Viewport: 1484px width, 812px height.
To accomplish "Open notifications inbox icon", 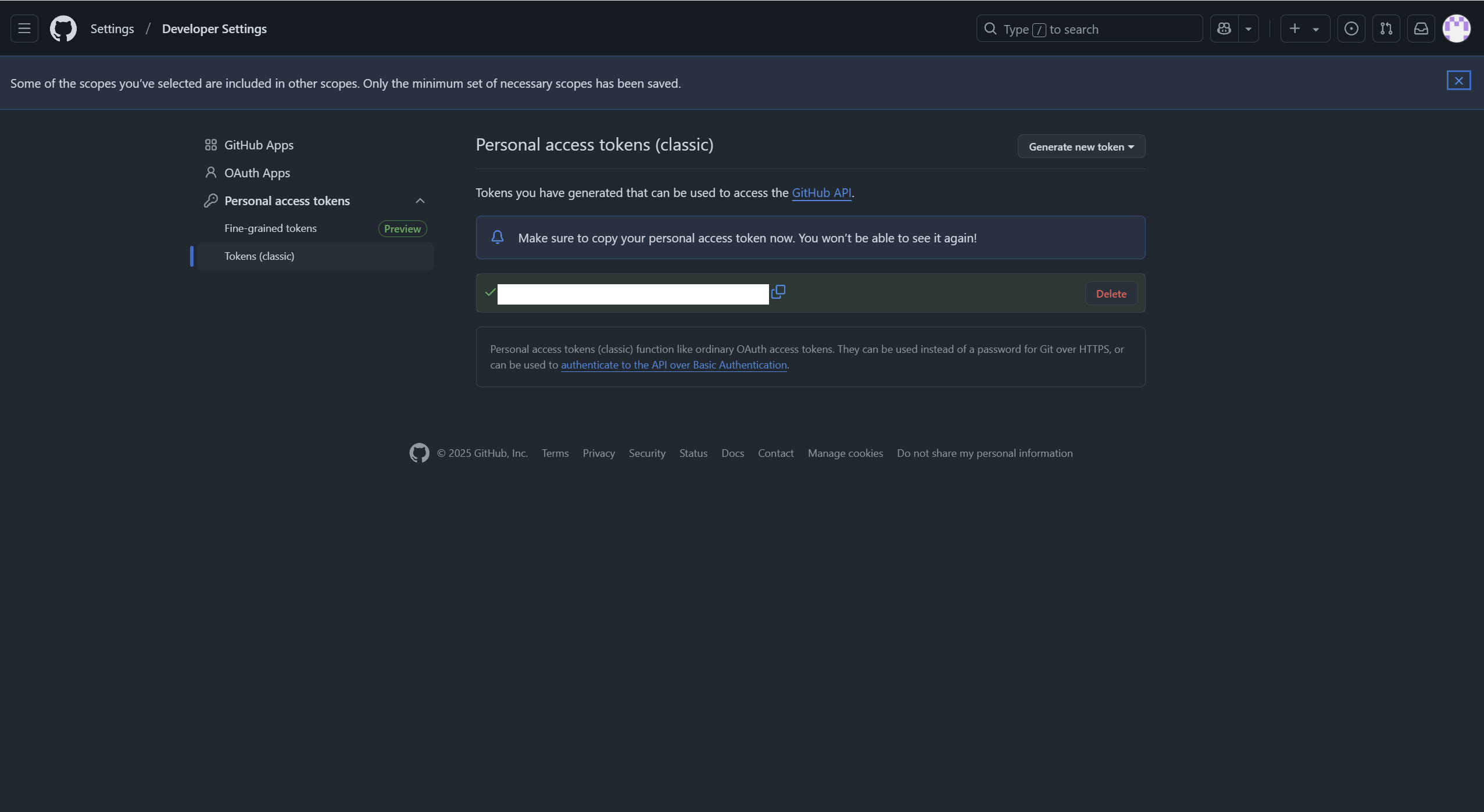I will 1421,28.
